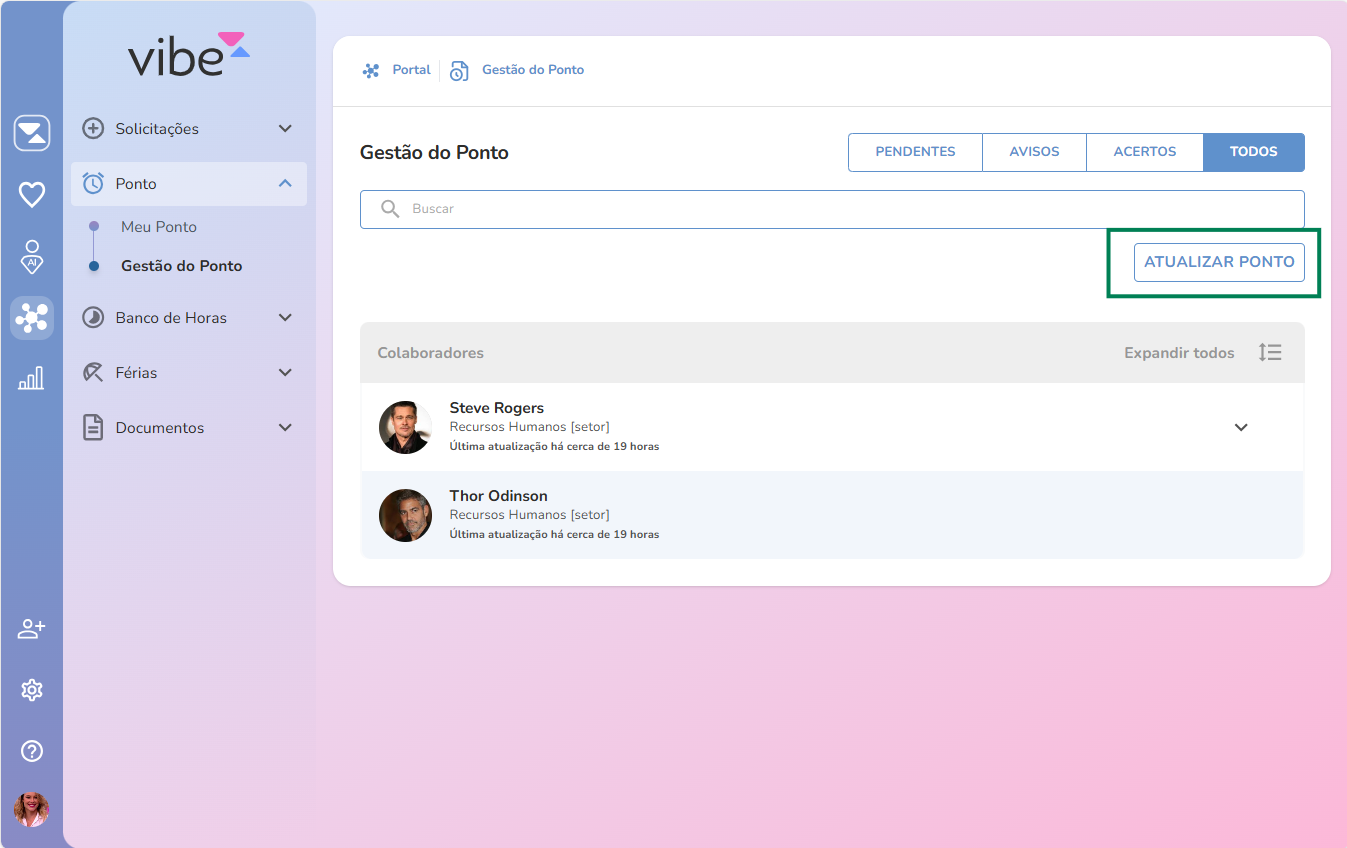Open Meu Ponto submenu link
Screen dimensions: 1347x848
coord(159,227)
